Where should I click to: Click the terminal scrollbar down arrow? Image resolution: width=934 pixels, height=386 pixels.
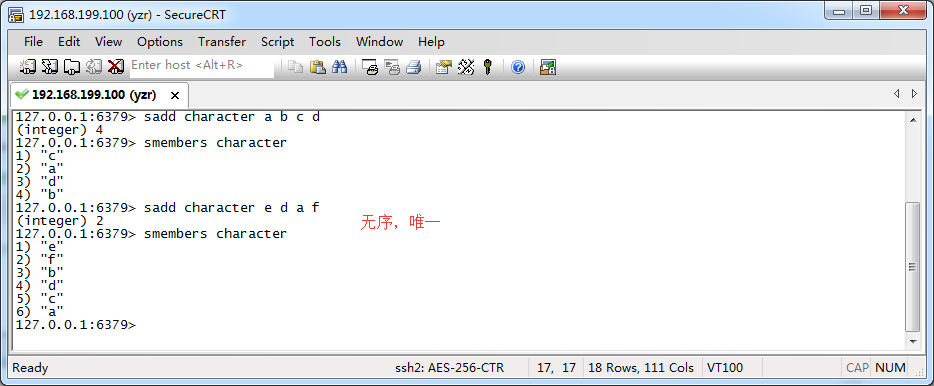913,342
